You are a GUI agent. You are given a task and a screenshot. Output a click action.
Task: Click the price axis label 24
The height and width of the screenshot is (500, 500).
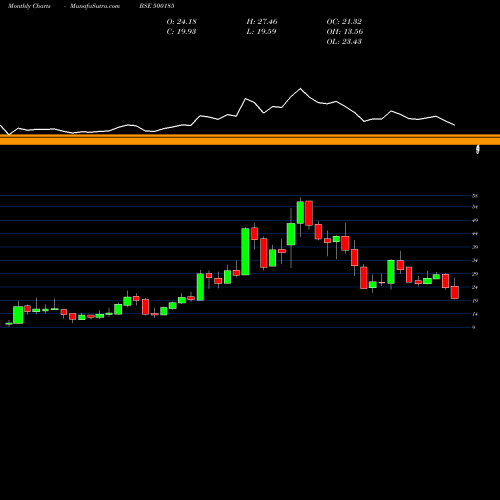(475, 287)
